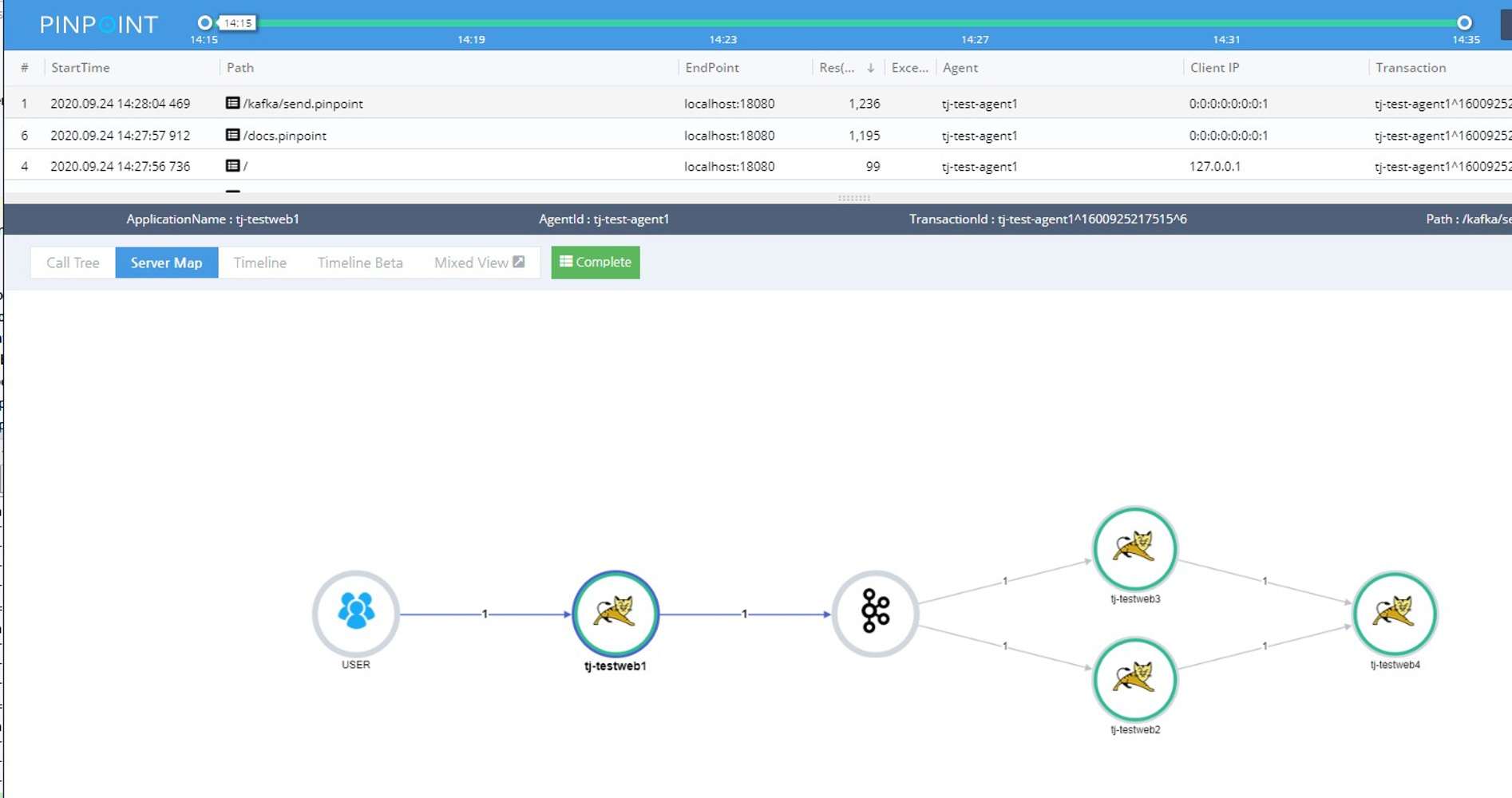This screenshot has width=1512, height=798.
Task: Click the Exception column header
Action: point(910,68)
